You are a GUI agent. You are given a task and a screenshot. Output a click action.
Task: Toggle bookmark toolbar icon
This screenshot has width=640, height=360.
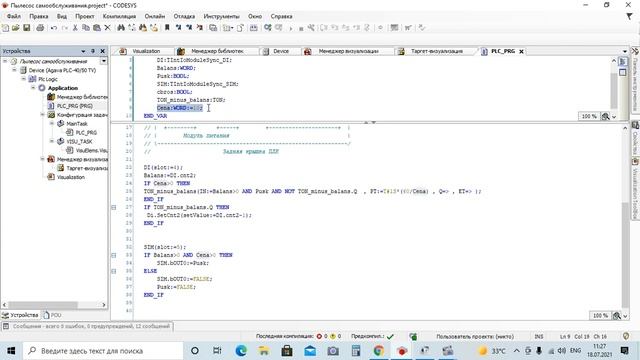click(x=167, y=28)
